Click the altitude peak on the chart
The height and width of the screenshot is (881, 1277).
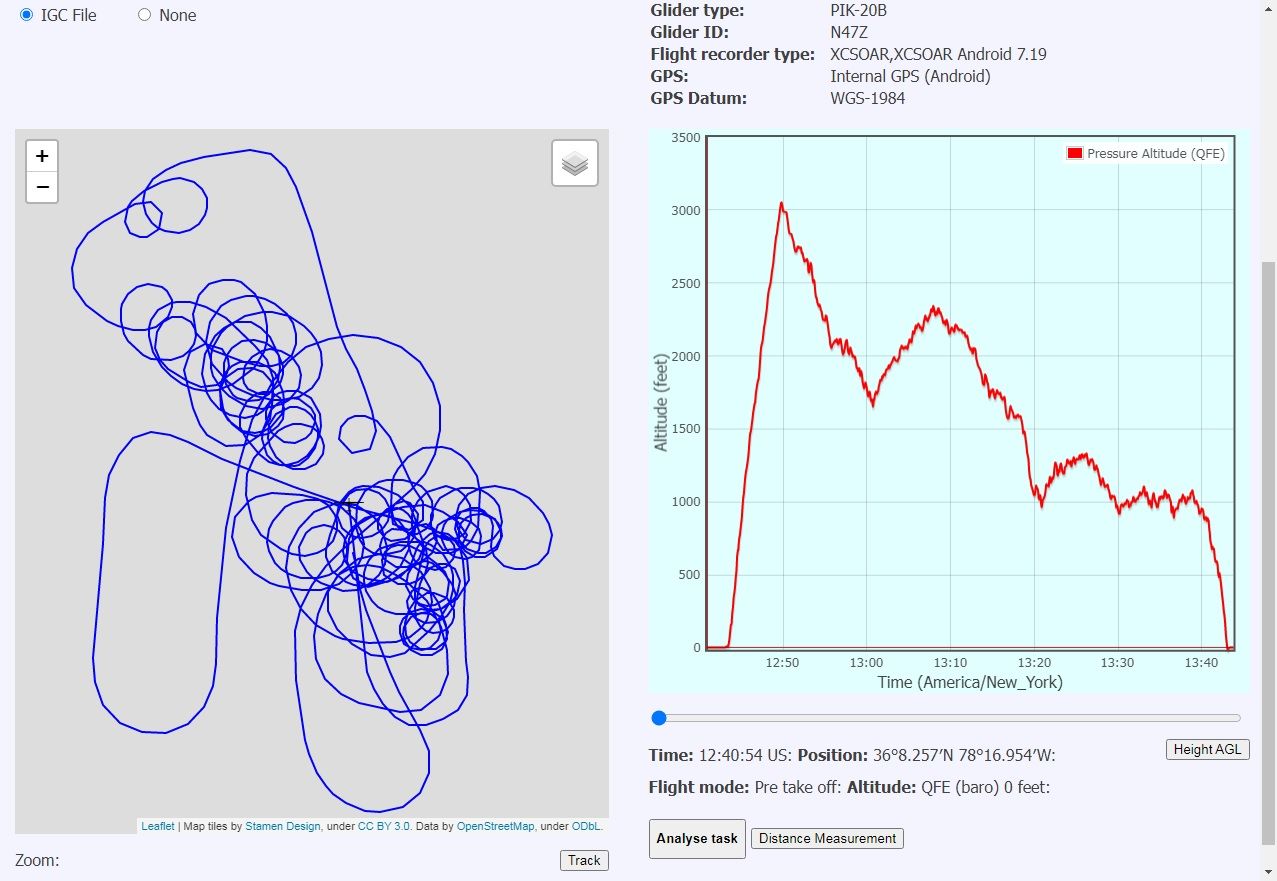[x=782, y=204]
